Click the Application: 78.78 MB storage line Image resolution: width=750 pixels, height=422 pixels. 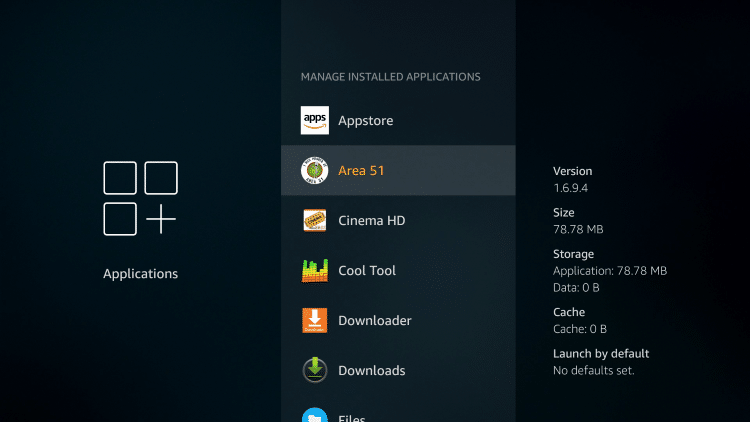610,271
